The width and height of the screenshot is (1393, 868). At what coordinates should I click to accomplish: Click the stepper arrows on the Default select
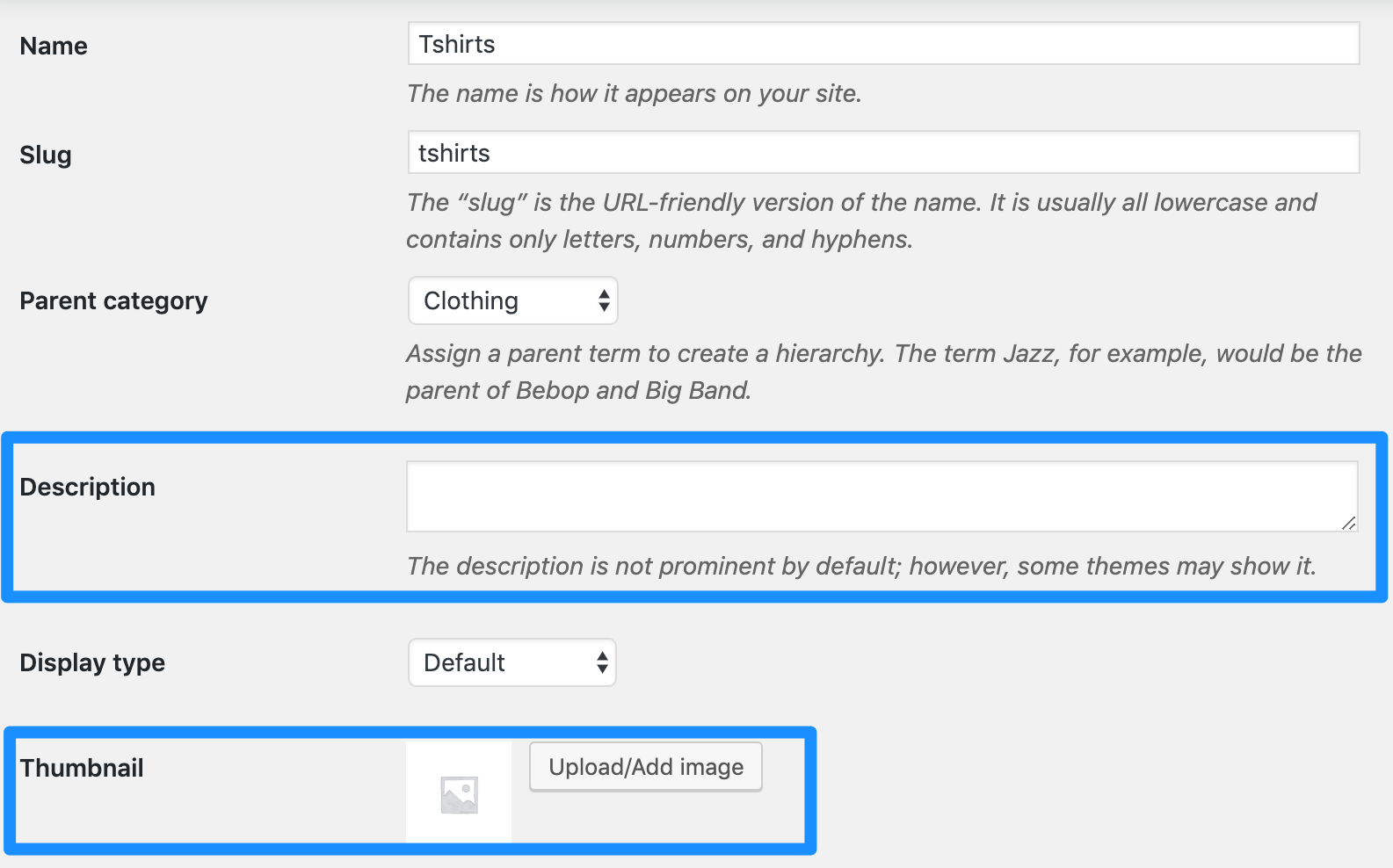pyautogui.click(x=602, y=662)
